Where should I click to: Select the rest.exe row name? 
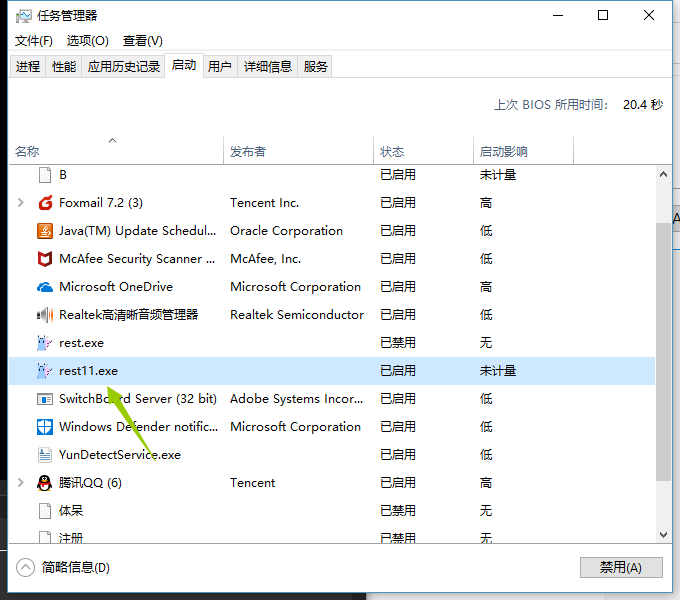coord(82,343)
